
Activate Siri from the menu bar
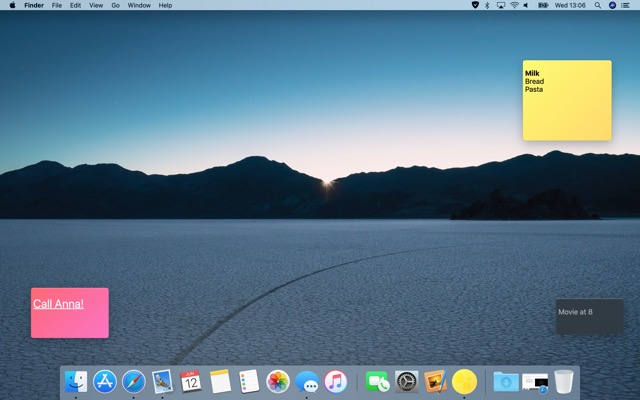(612, 5)
